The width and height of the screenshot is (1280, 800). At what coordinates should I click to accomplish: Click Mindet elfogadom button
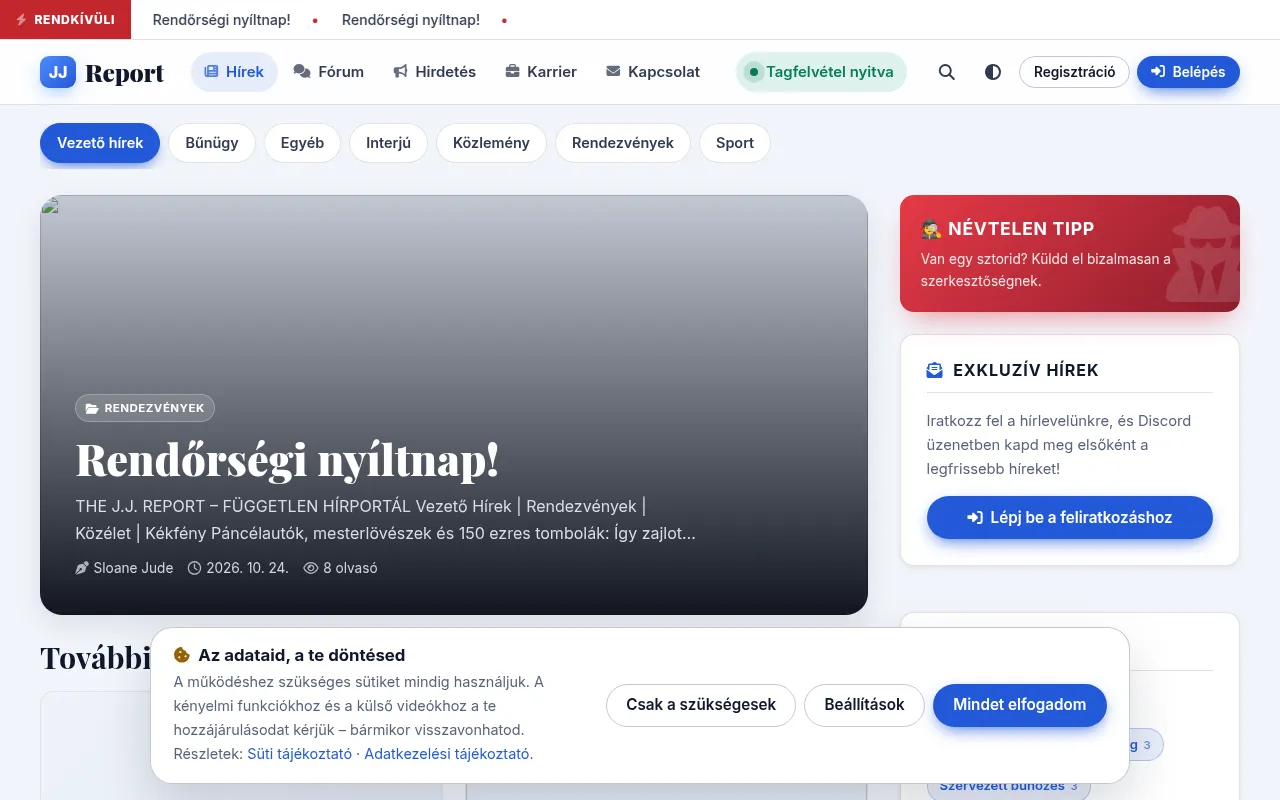(1020, 705)
